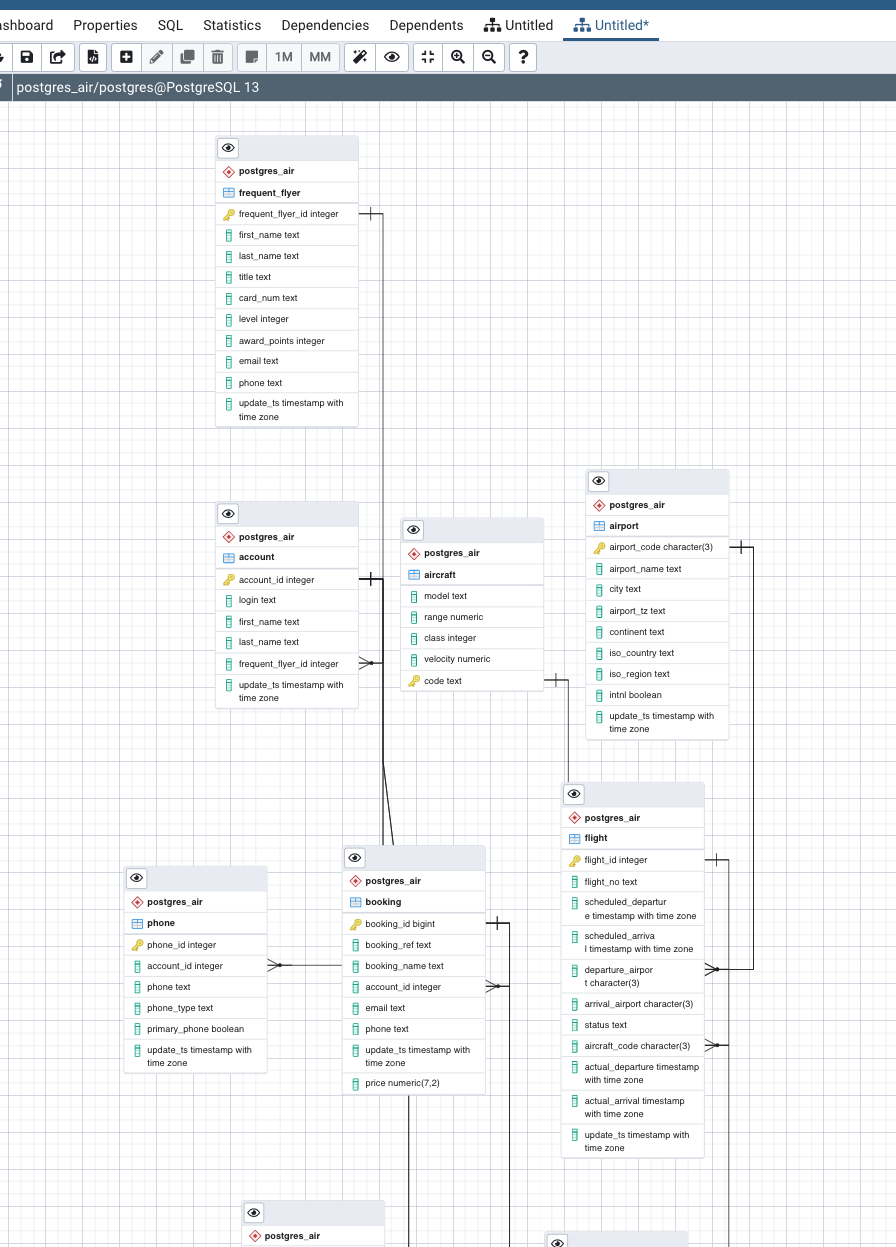Click the Zoom out magnifier icon
This screenshot has width=896, height=1247.
pos(489,57)
